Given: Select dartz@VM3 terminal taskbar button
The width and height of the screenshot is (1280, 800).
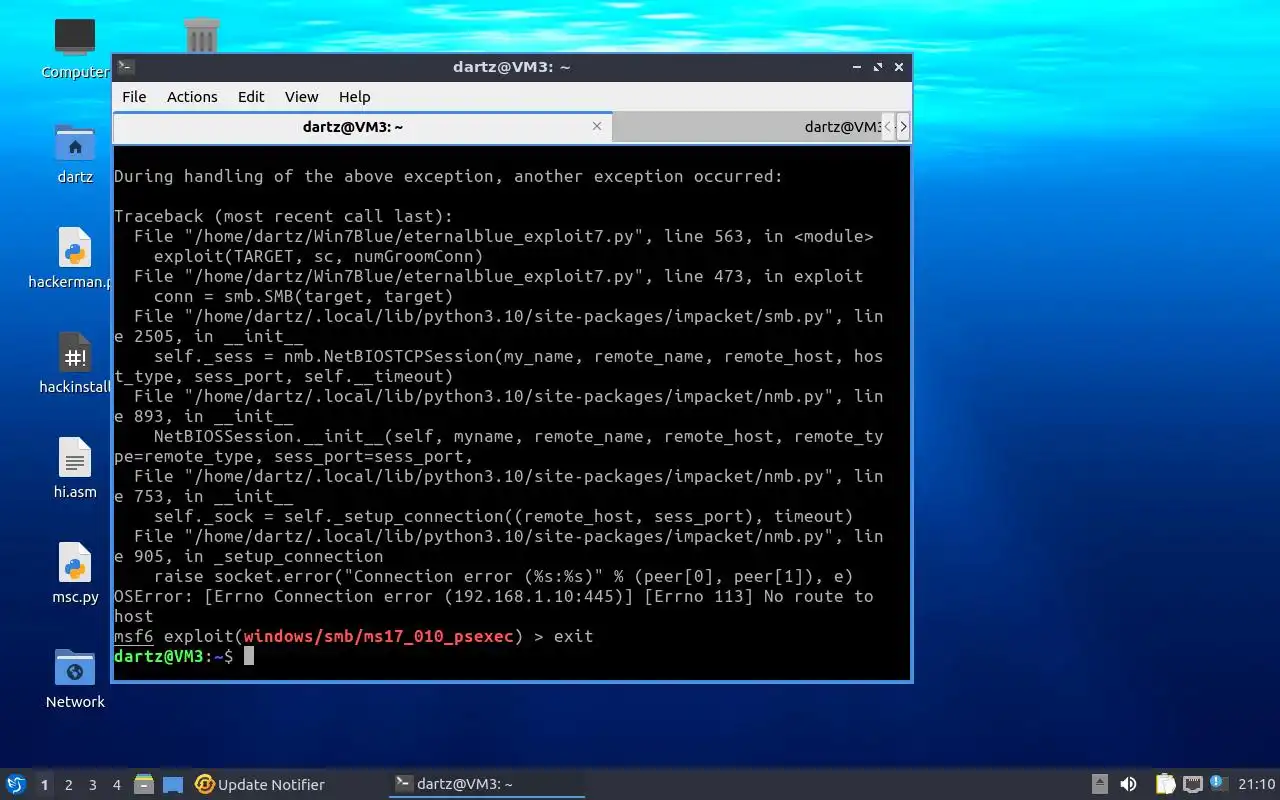Looking at the screenshot, I should point(486,784).
